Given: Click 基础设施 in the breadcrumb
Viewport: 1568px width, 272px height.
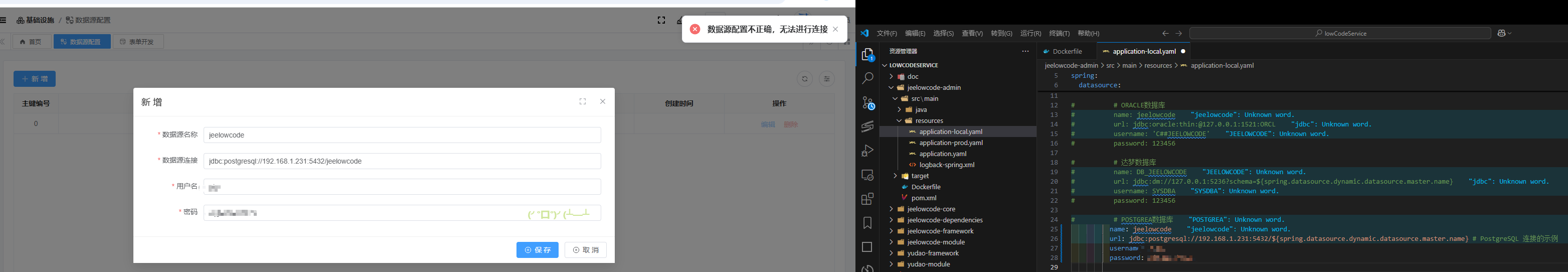Looking at the screenshot, I should (35, 20).
